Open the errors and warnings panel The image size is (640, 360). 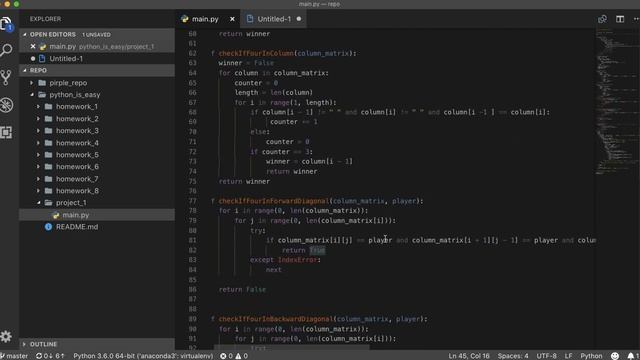(234, 356)
